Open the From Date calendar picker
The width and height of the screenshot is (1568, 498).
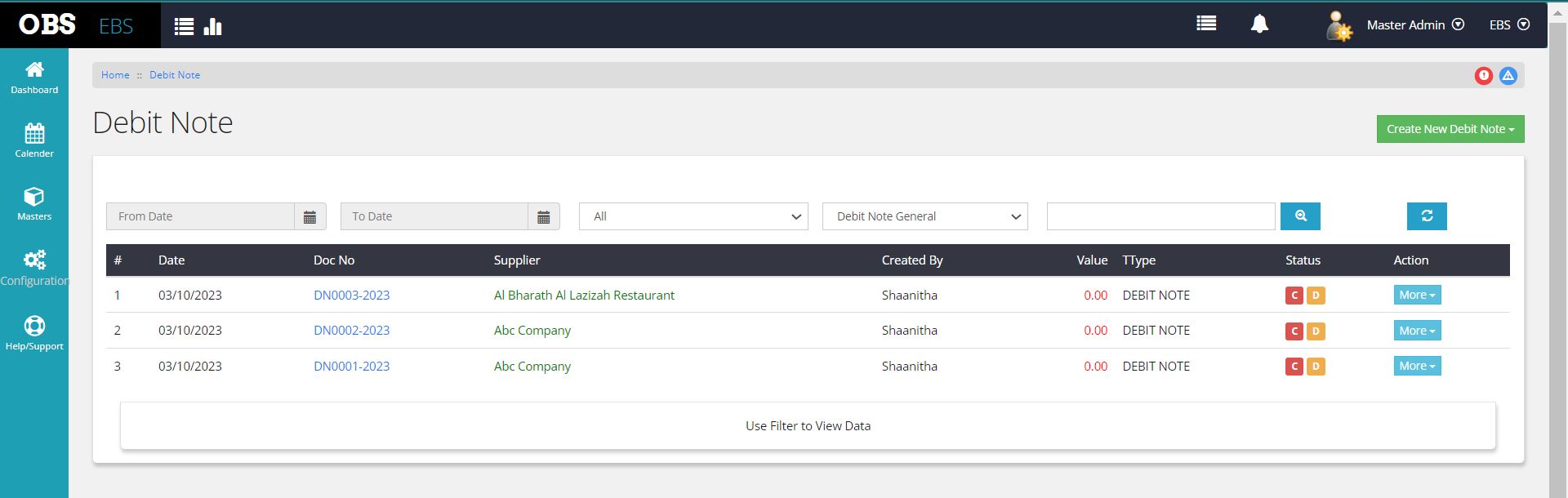tap(310, 216)
